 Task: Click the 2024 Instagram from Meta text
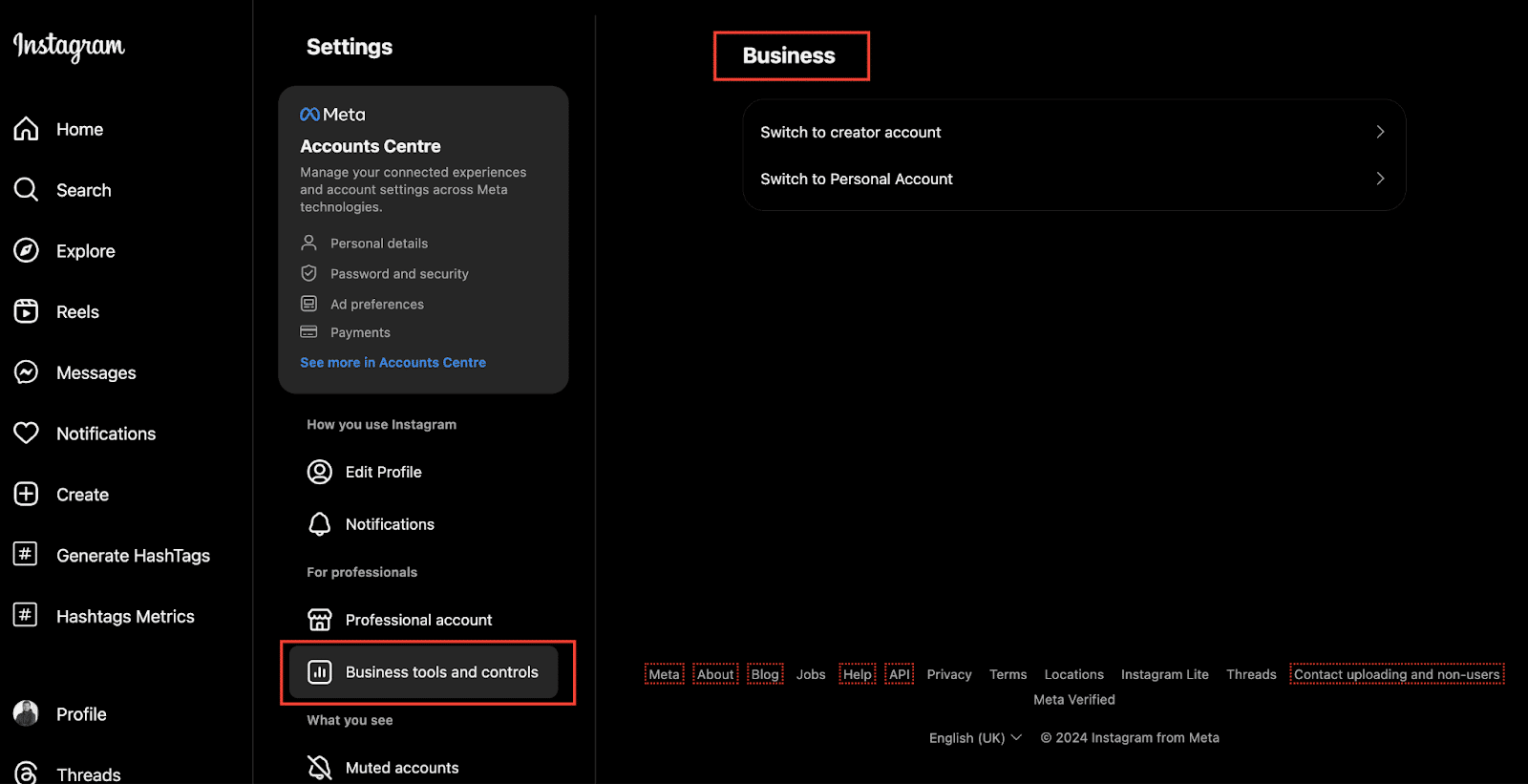click(1130, 737)
